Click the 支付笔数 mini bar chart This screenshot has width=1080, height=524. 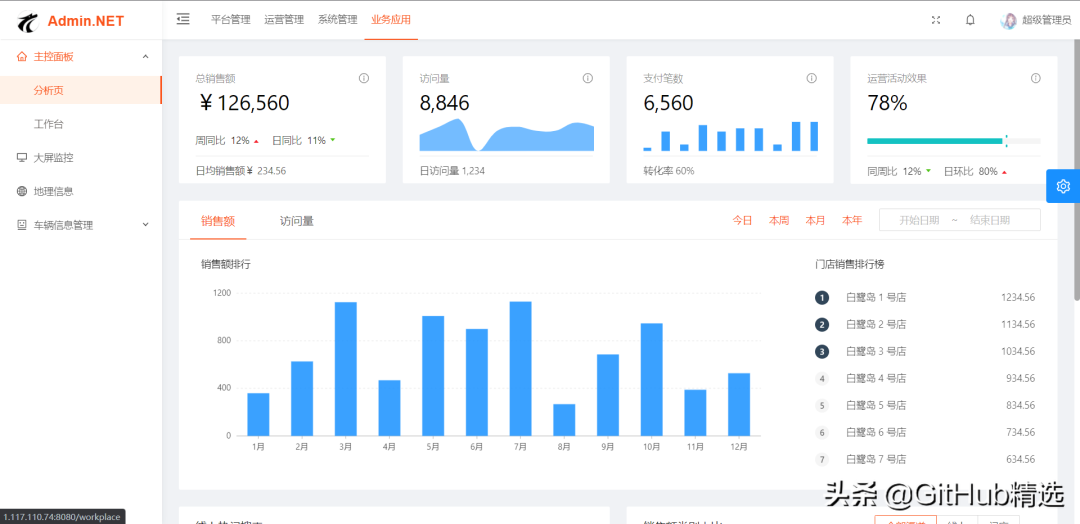click(x=730, y=136)
